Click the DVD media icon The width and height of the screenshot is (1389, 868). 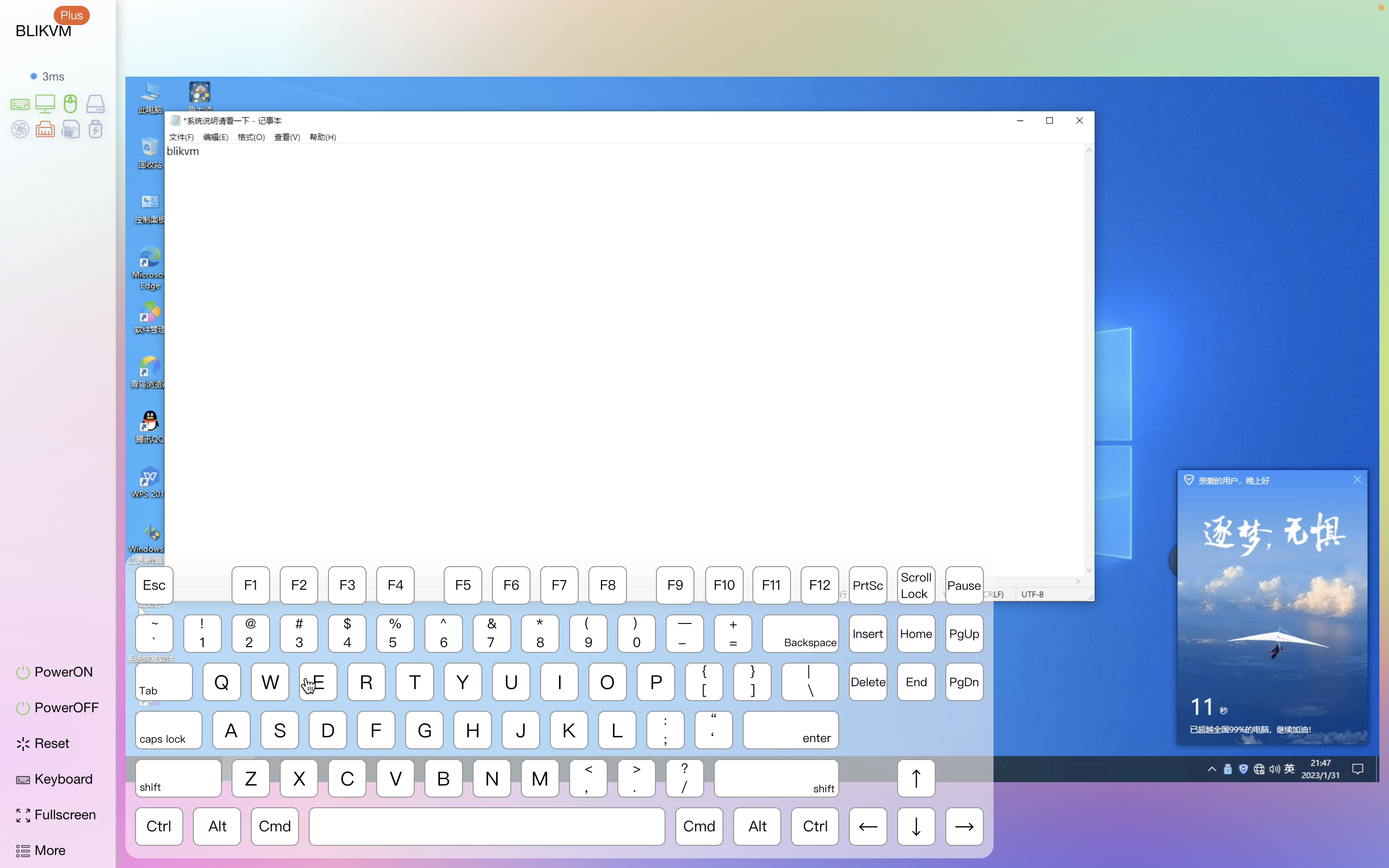(70, 129)
